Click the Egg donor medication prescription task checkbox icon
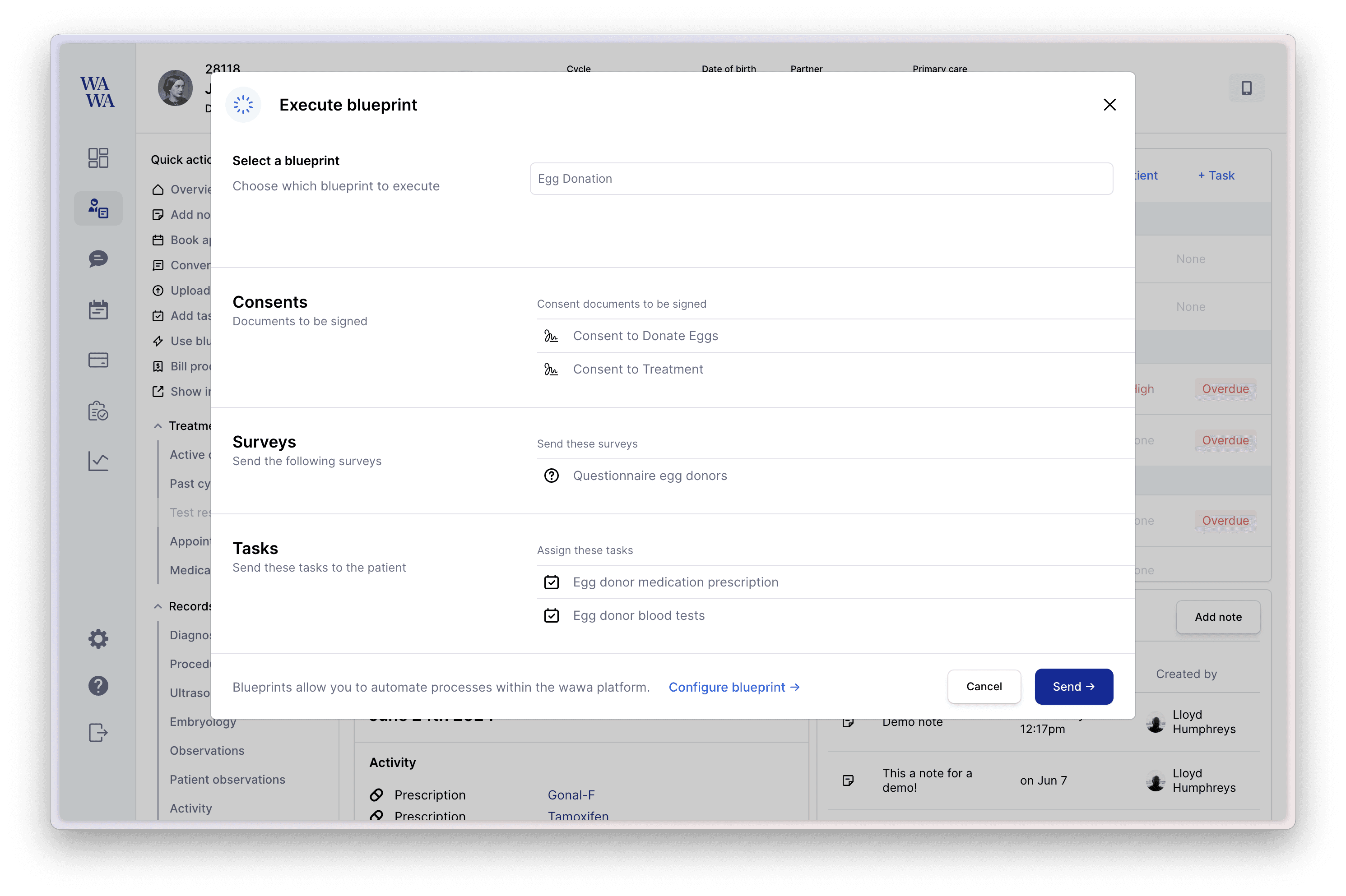 551,582
